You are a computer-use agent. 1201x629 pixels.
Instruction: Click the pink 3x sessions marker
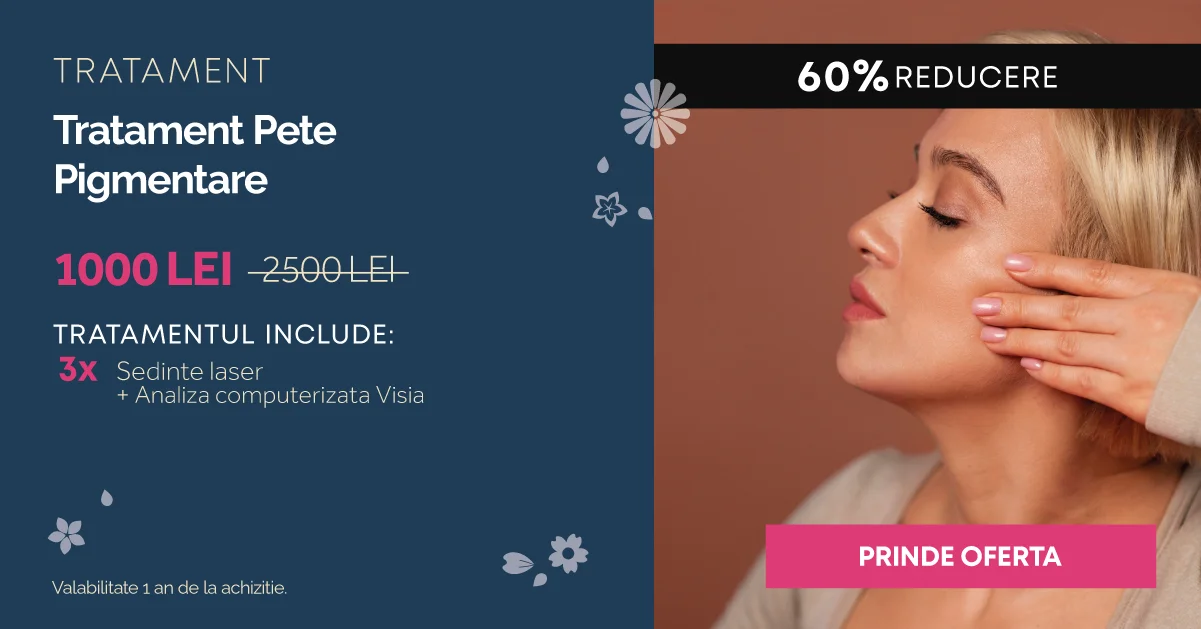77,370
